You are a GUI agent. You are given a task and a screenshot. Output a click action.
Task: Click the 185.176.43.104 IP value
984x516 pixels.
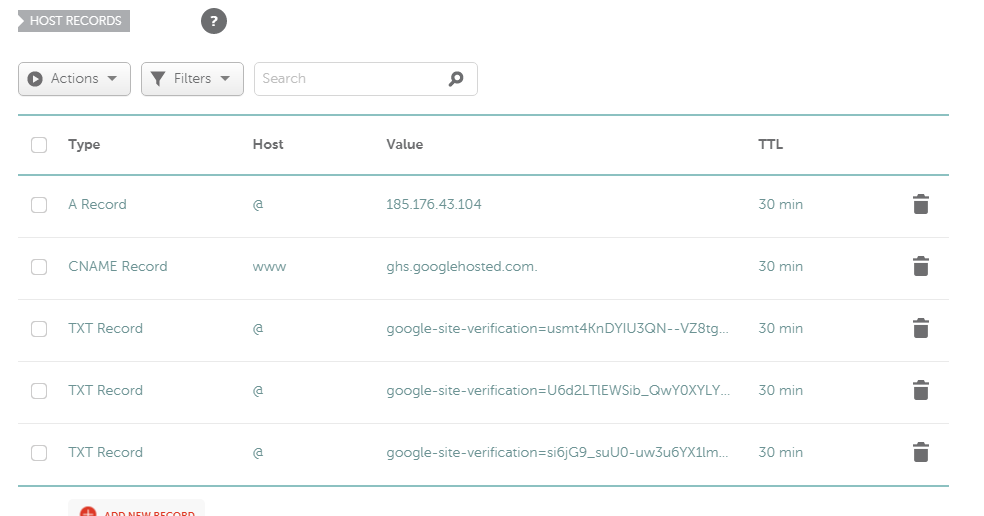pos(433,204)
